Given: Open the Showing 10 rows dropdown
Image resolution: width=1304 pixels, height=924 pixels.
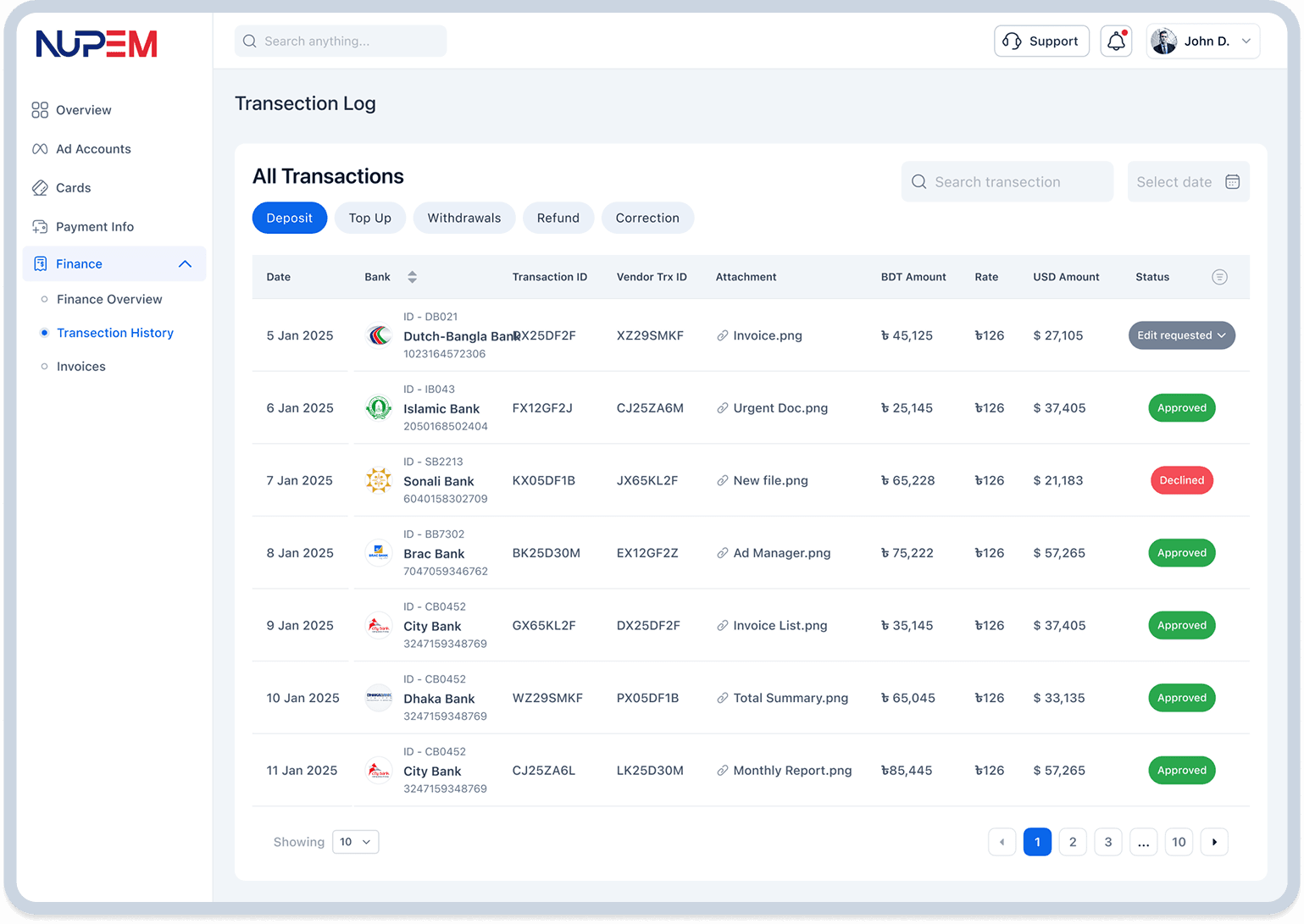Looking at the screenshot, I should pos(355,842).
